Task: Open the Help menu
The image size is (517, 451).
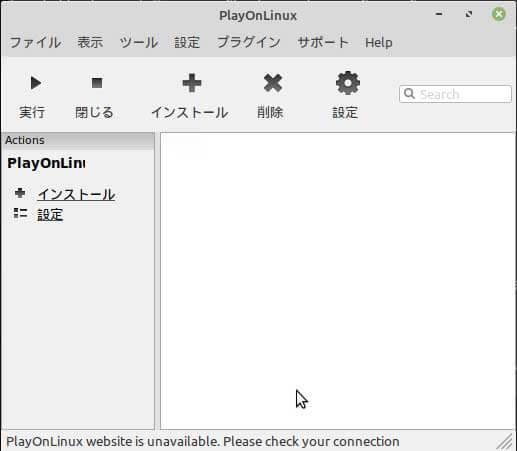Action: coord(379,43)
